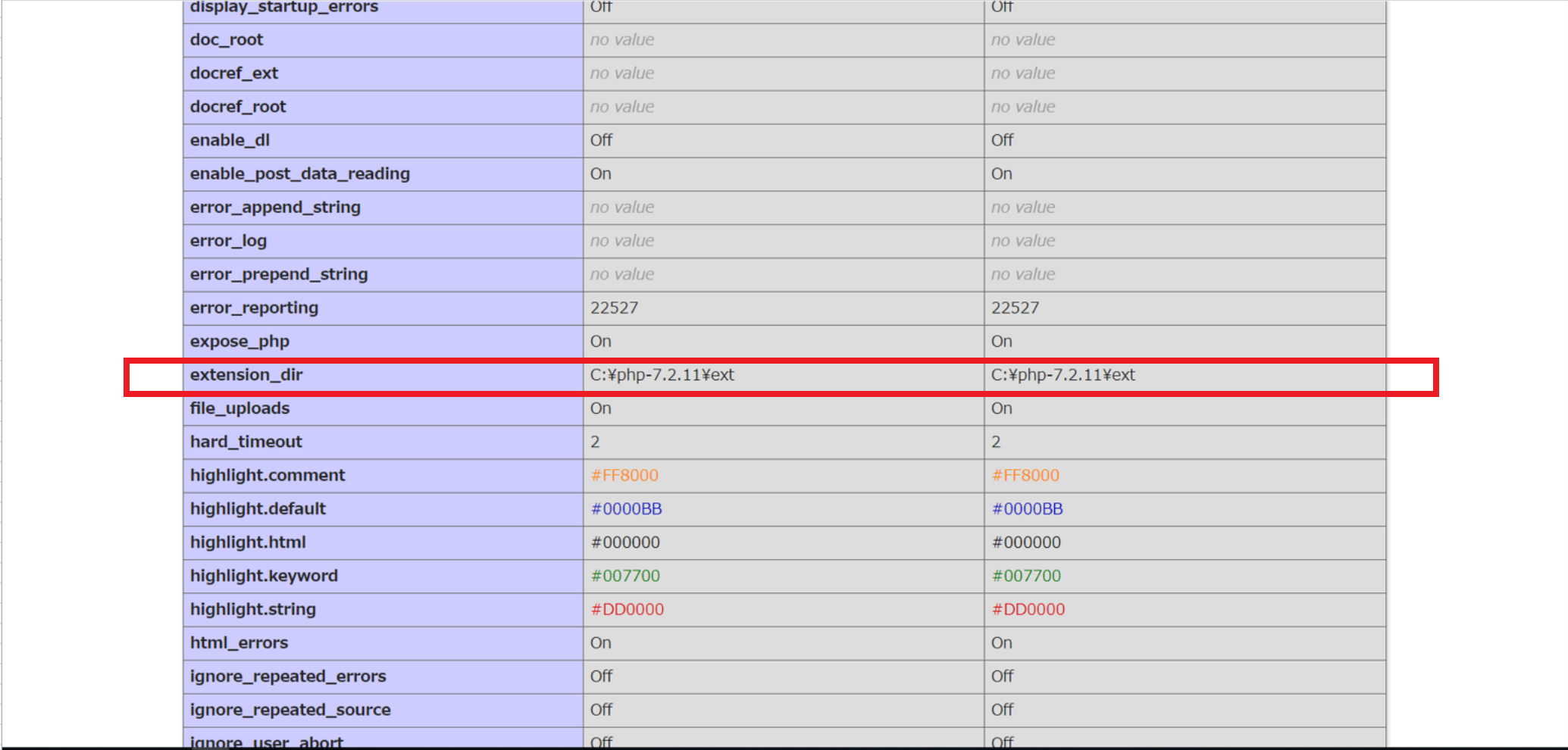The width and height of the screenshot is (1568, 750).
Task: Click the On value for file_uploads
Action: (x=600, y=408)
